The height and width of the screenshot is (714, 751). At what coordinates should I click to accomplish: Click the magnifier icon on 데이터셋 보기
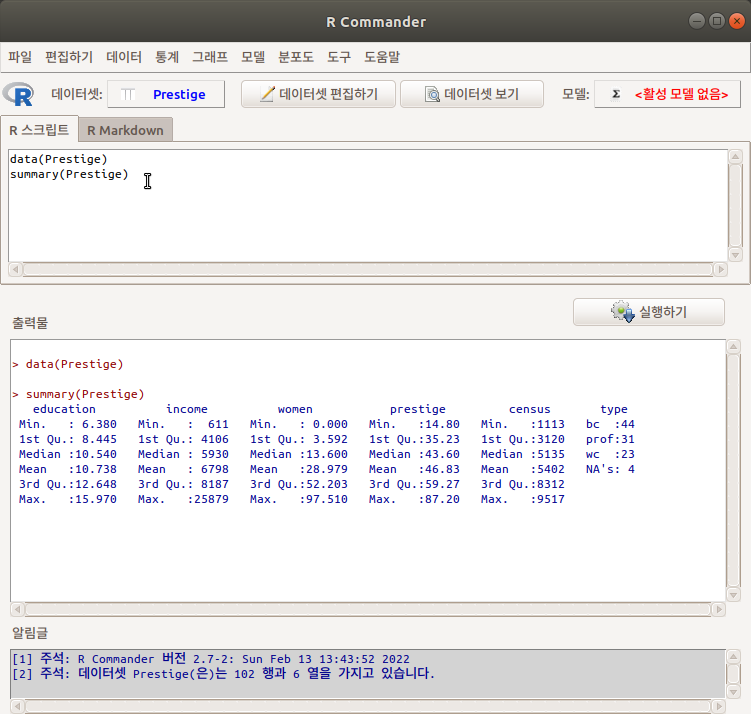pos(432,94)
